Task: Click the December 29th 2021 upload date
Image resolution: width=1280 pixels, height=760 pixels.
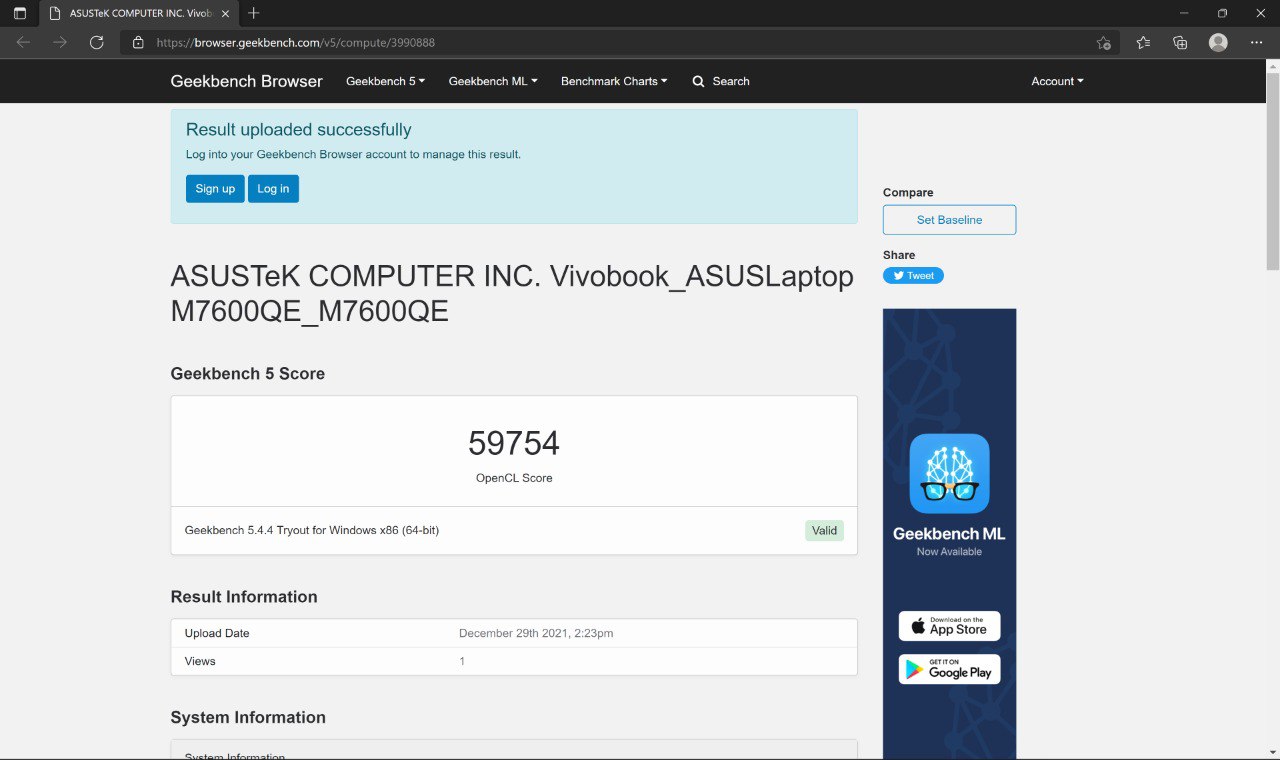Action: click(536, 633)
